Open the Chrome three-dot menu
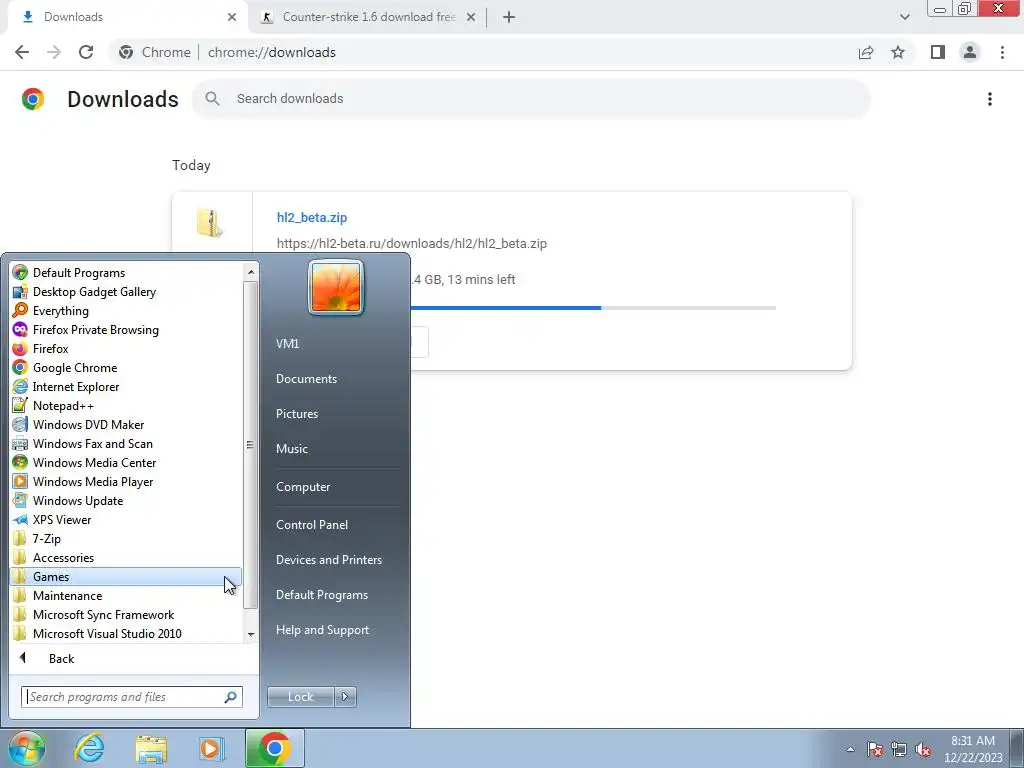This screenshot has height=768, width=1024. tap(1002, 52)
